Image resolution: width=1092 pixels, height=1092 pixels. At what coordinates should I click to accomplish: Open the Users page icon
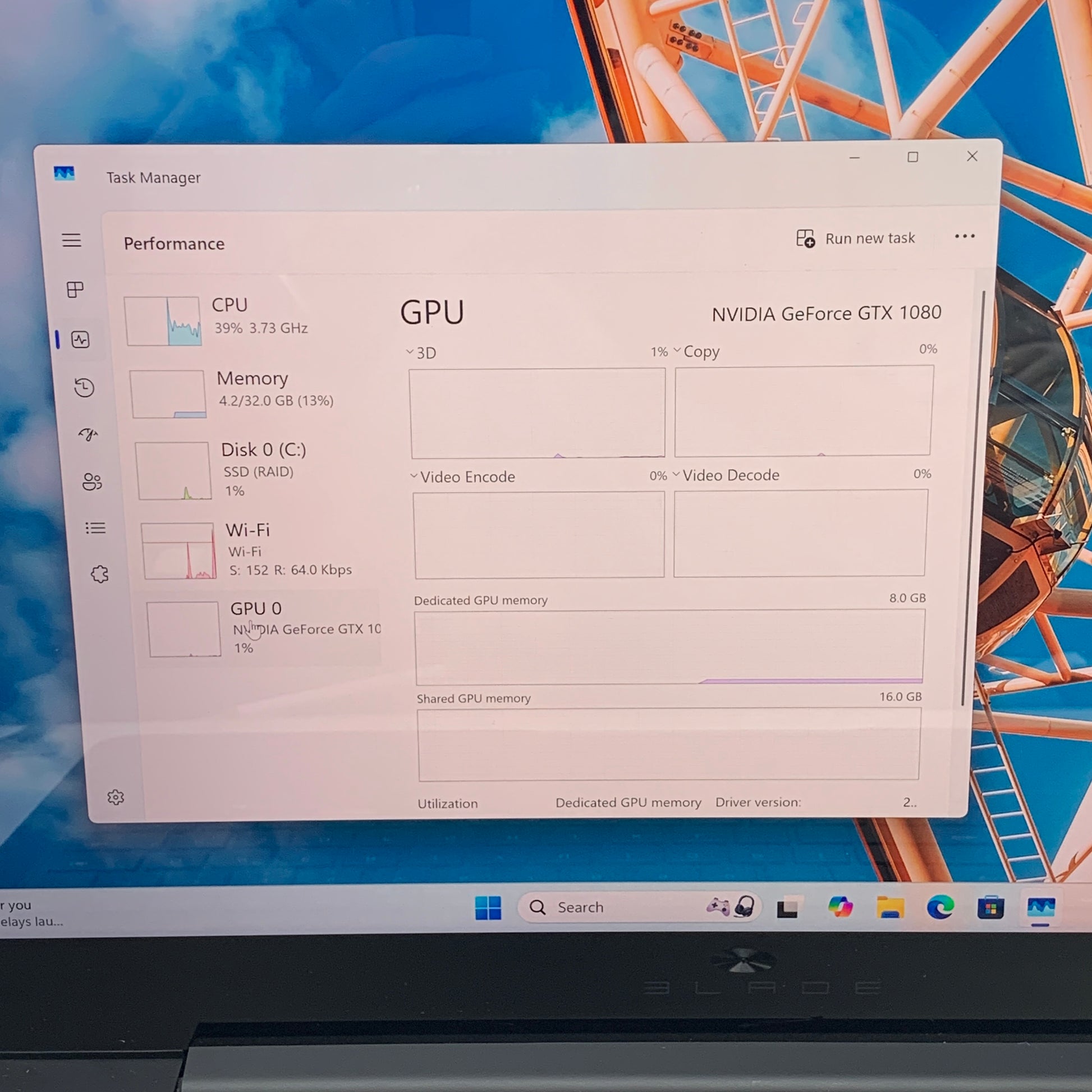click(92, 481)
